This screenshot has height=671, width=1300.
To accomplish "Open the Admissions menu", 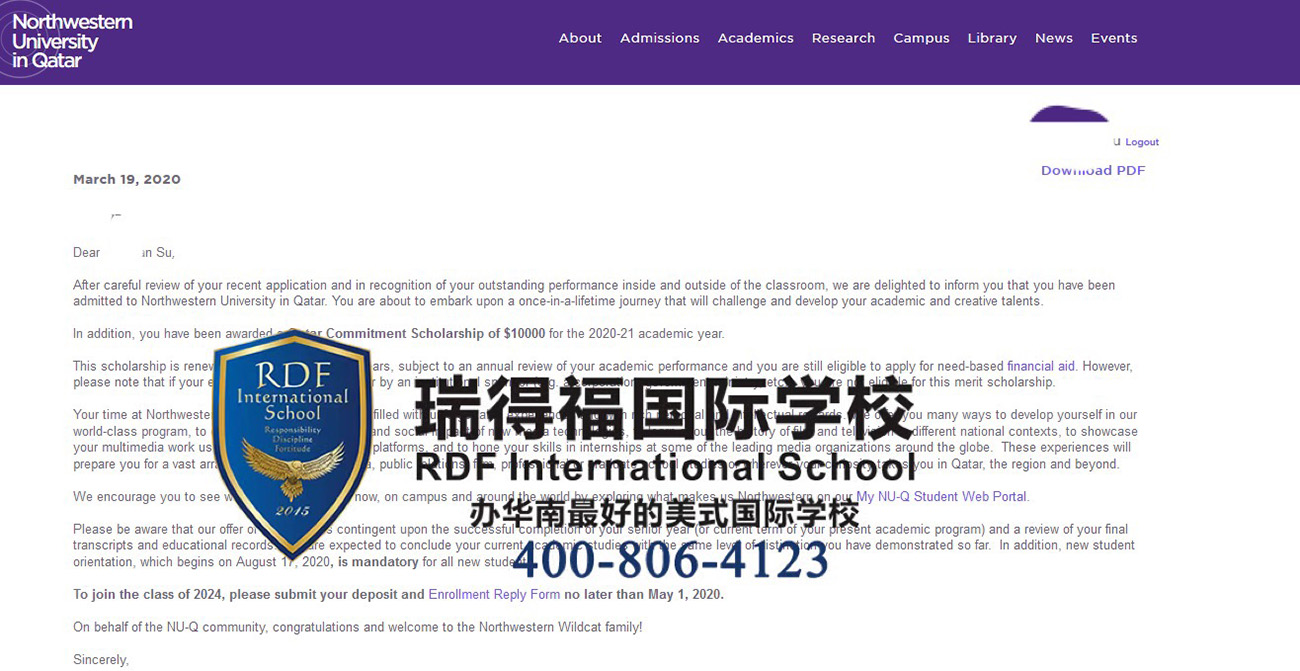I will click(x=660, y=38).
